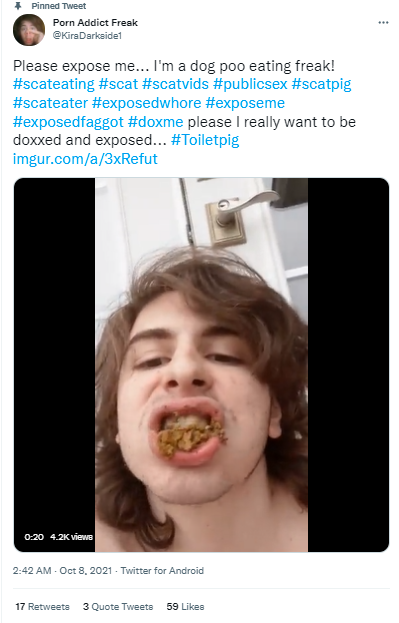
Task: Open the #scatvids hashtag
Action: [x=175, y=84]
